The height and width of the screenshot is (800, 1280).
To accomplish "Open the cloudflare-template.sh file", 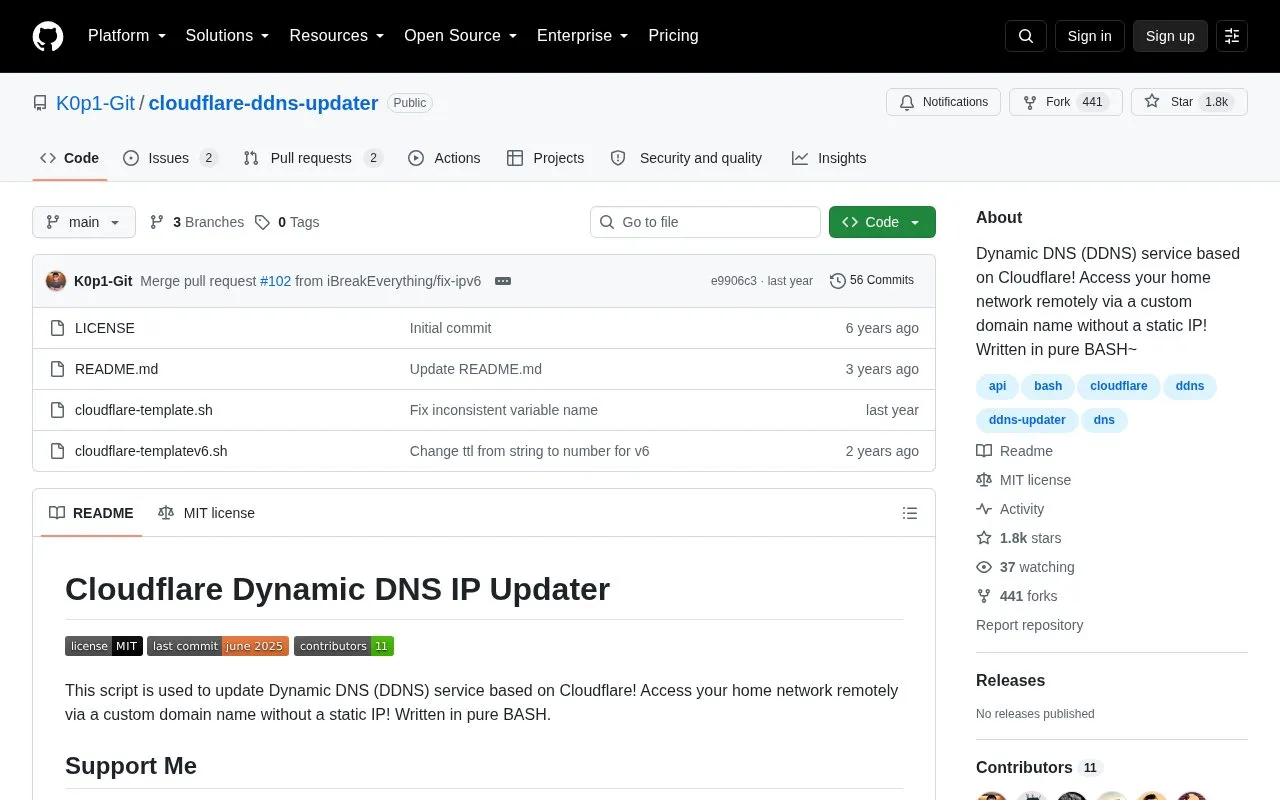I will (144, 410).
